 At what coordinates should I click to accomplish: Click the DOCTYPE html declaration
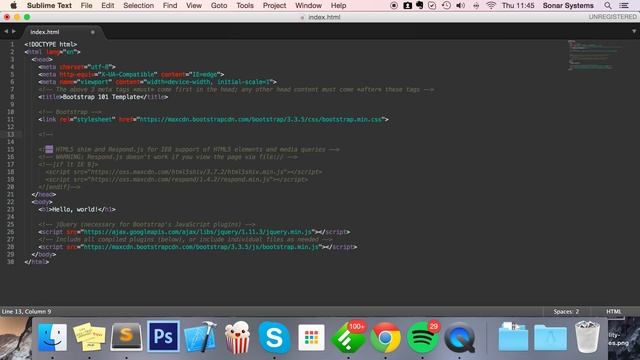[x=51, y=44]
